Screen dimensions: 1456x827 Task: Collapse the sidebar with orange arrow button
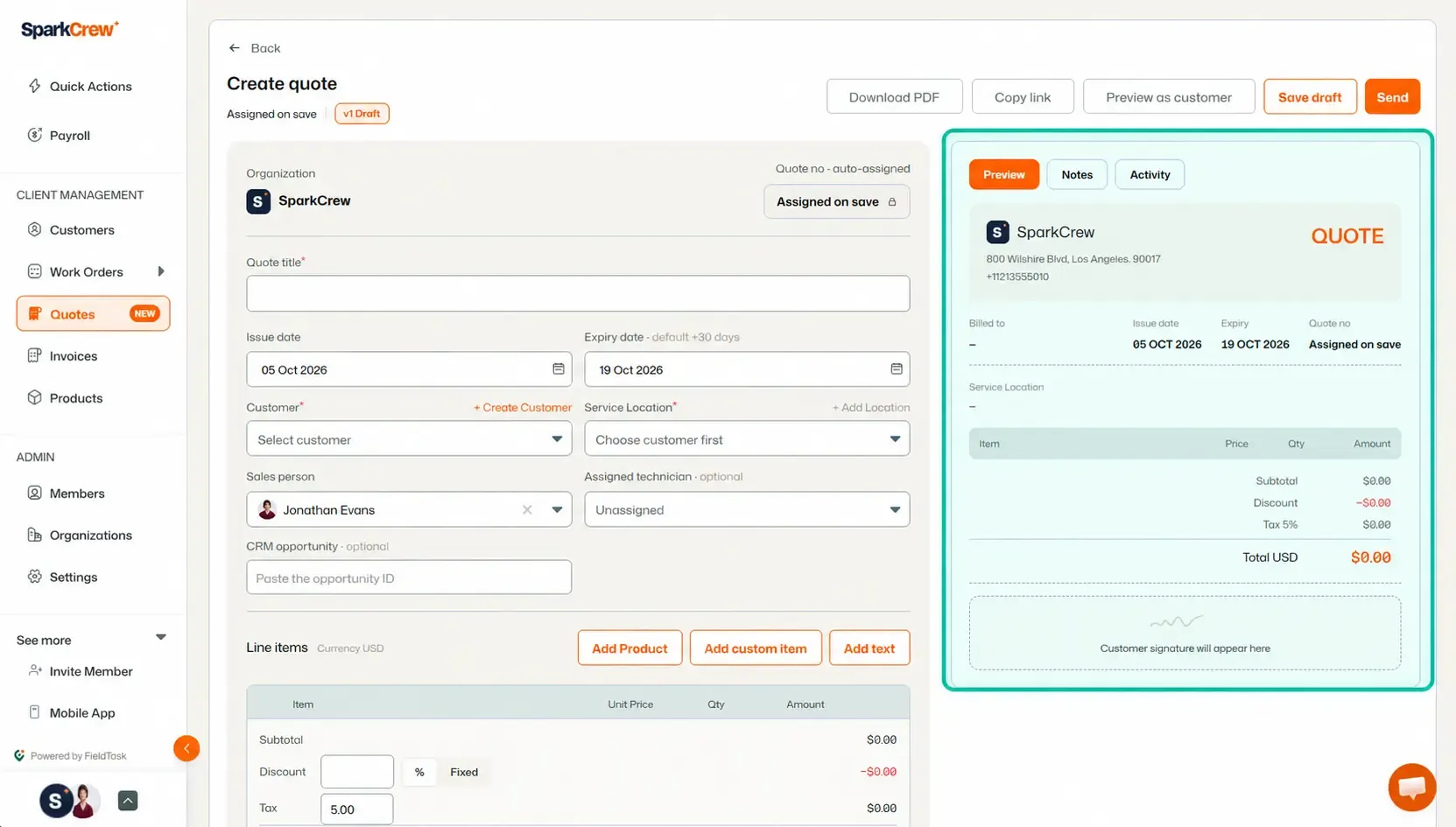click(186, 748)
